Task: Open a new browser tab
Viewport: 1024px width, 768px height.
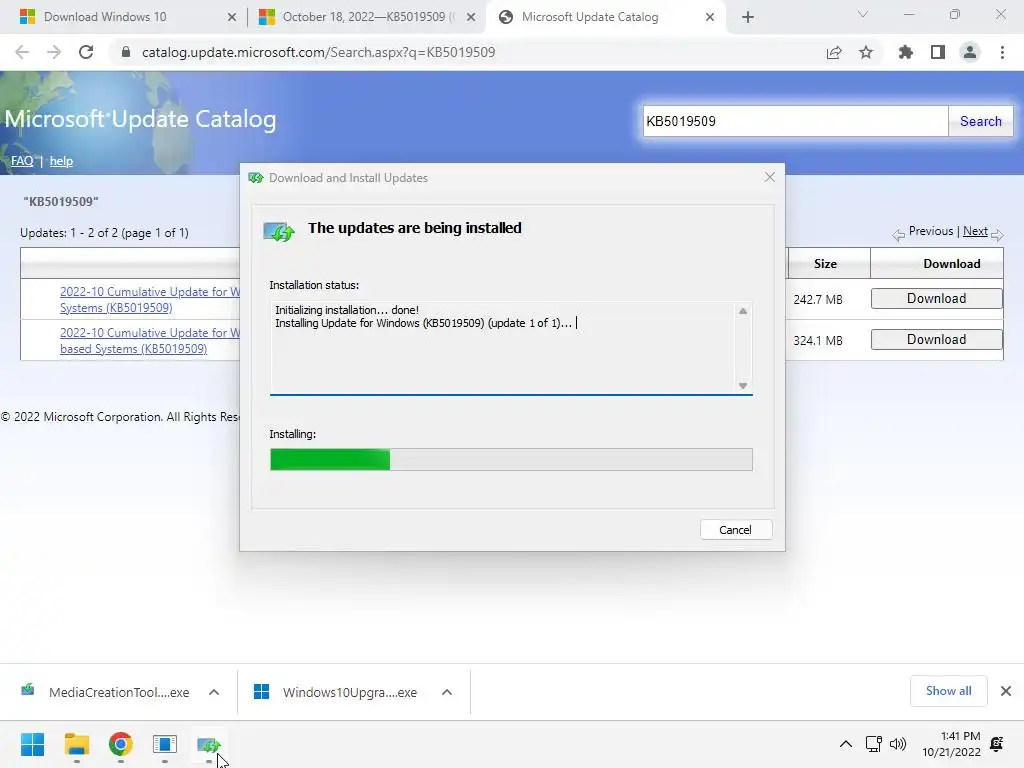Action: pyautogui.click(x=748, y=17)
